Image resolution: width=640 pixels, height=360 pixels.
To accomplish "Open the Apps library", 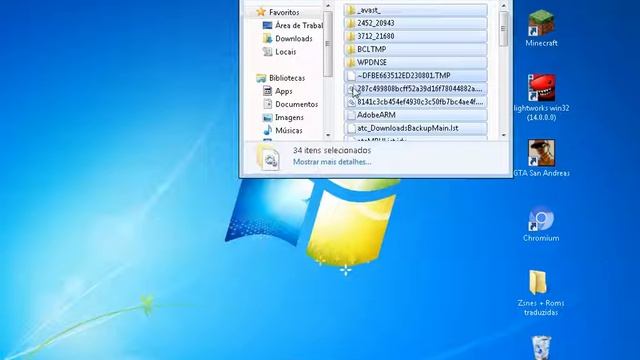I will [284, 91].
